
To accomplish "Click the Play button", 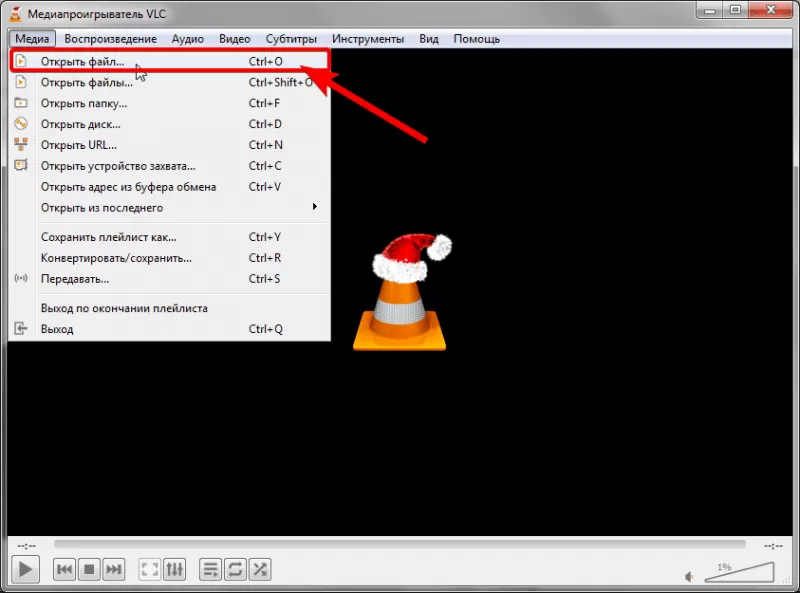I will tap(26, 569).
